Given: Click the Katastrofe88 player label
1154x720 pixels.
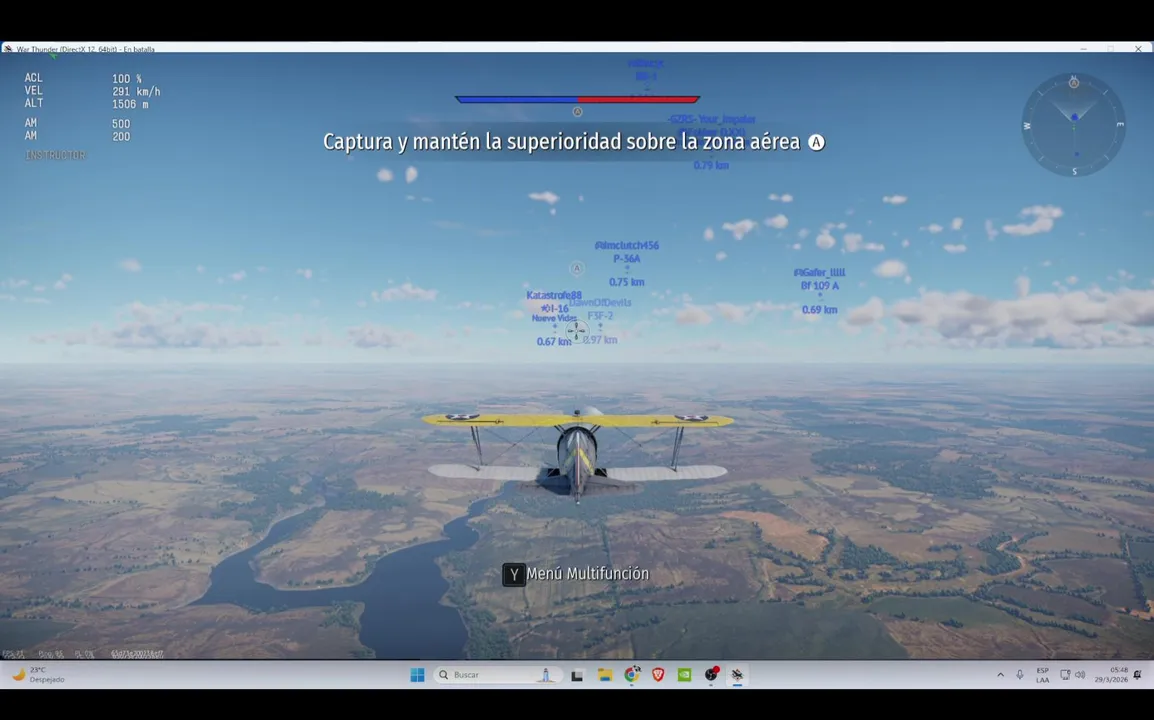Looking at the screenshot, I should [x=553, y=295].
